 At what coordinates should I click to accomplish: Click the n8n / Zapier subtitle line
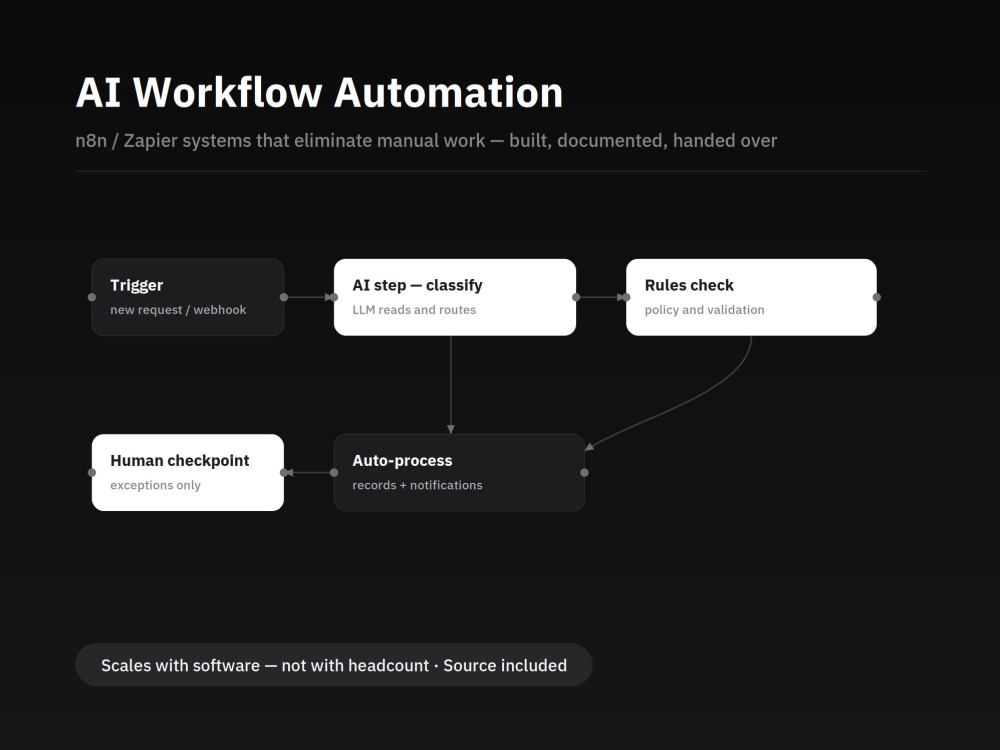tap(426, 140)
